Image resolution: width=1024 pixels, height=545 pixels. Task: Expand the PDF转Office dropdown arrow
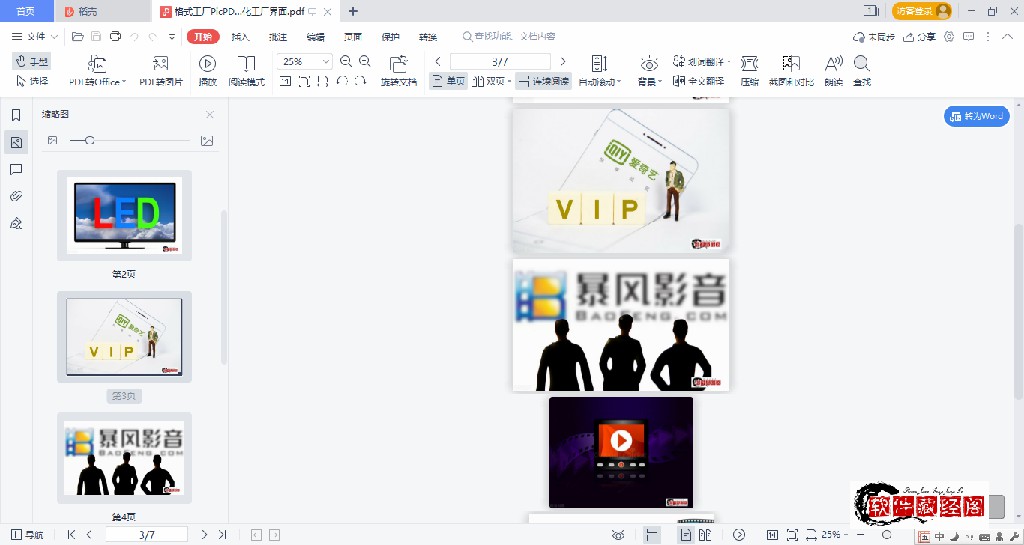point(124,82)
